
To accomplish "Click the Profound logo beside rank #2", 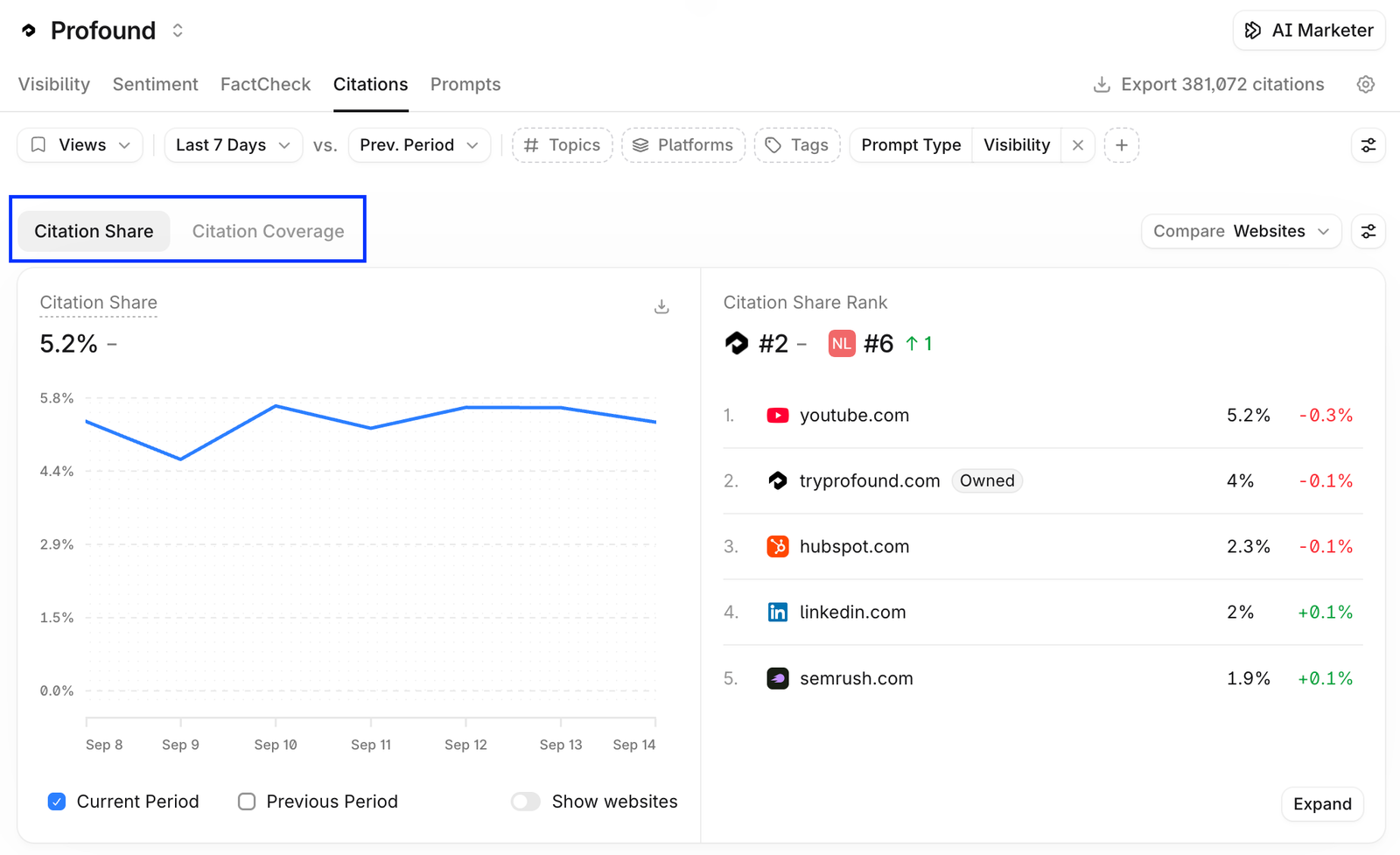I will [x=737, y=343].
